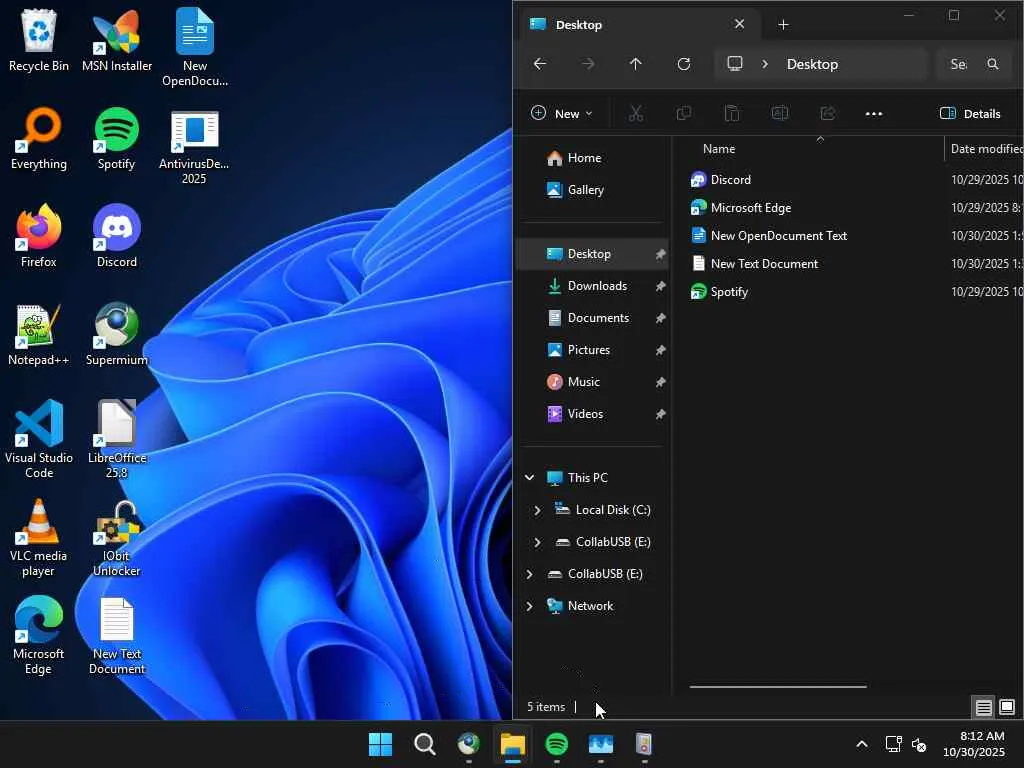Open Recycle Bin desktop icon
Image resolution: width=1024 pixels, height=768 pixels.
coord(39,40)
